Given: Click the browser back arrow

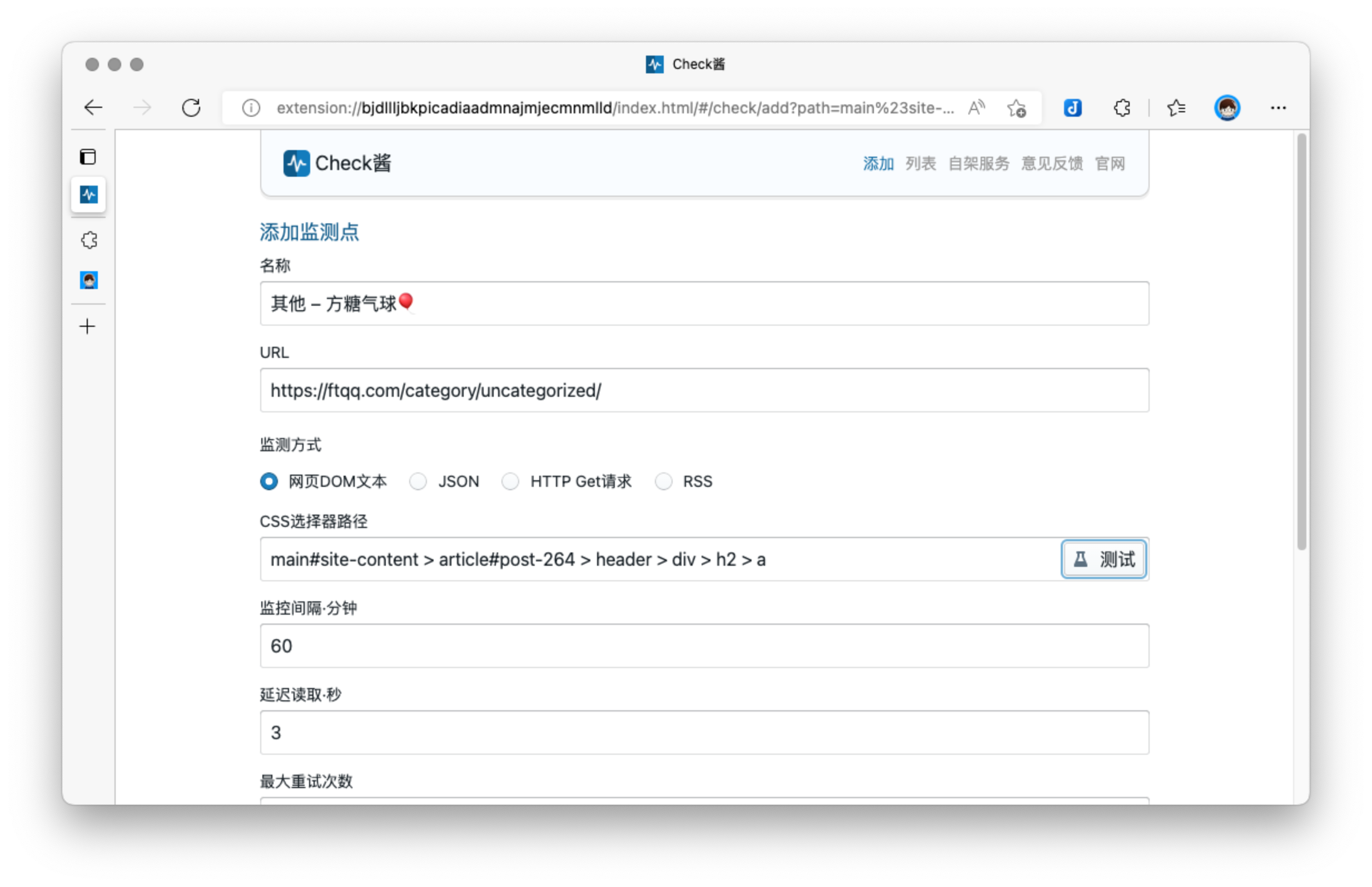Looking at the screenshot, I should 93,108.
